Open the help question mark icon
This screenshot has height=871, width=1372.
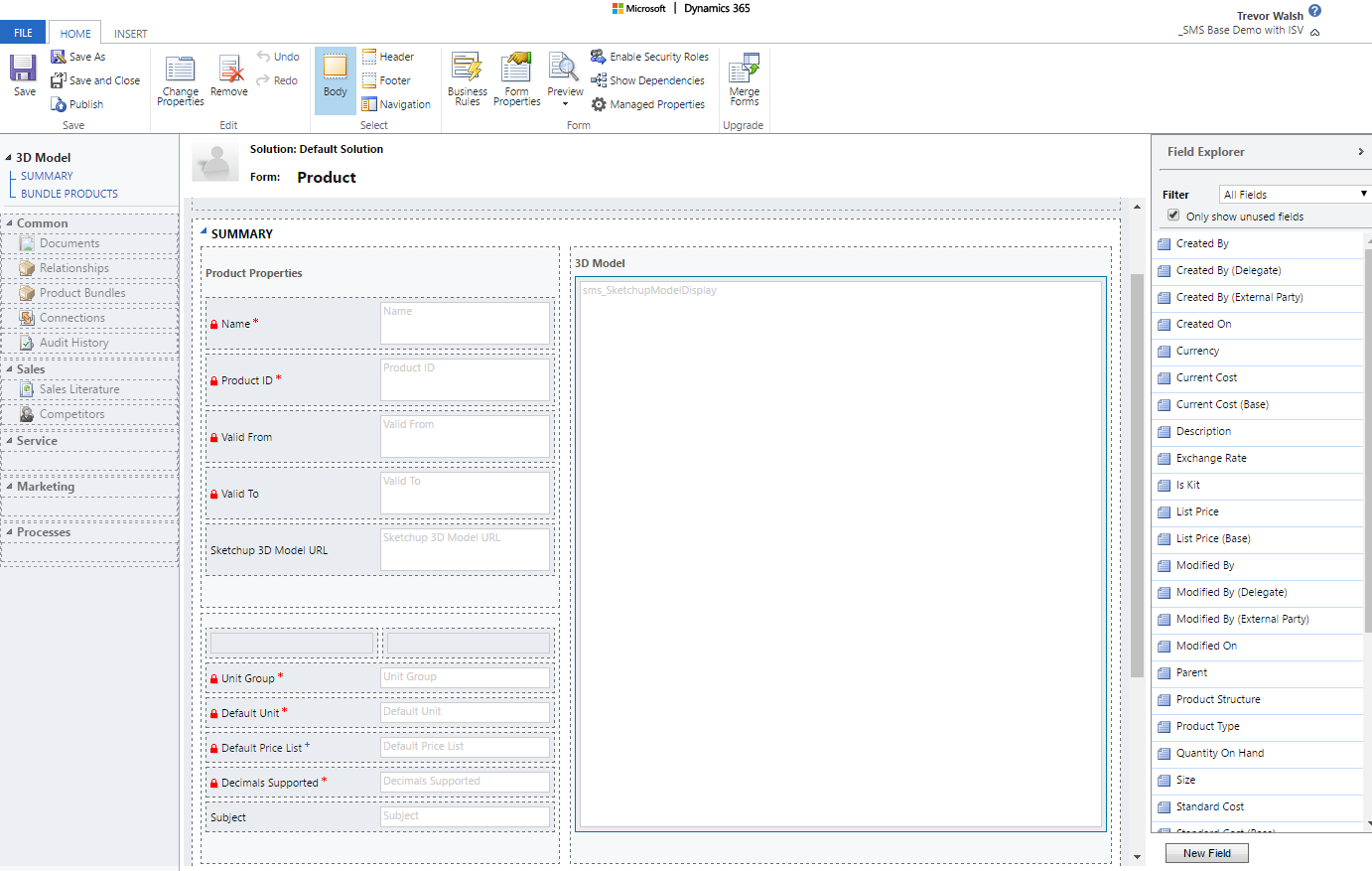[x=1314, y=11]
